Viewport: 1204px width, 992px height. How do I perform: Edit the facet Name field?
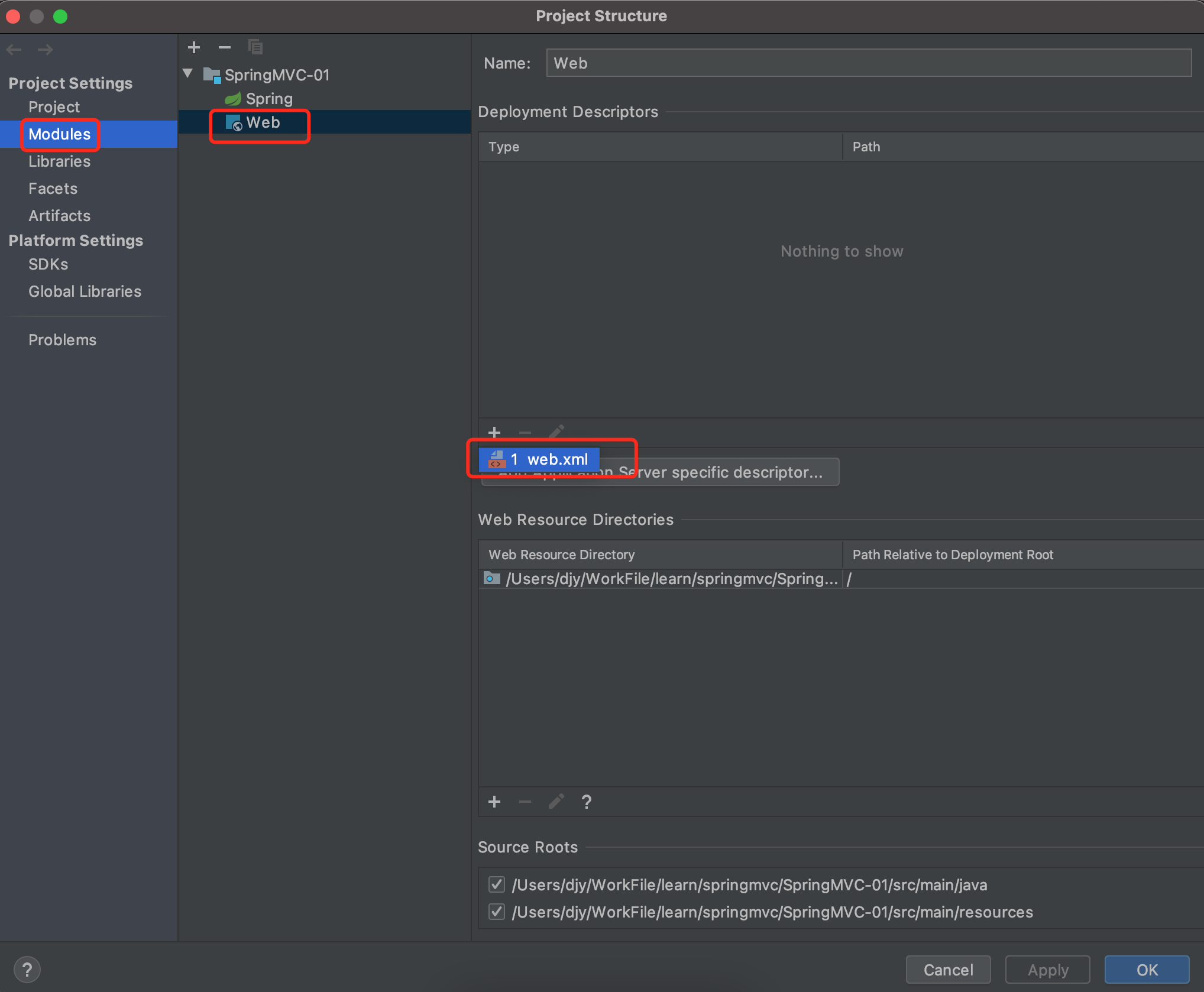pyautogui.click(x=868, y=63)
